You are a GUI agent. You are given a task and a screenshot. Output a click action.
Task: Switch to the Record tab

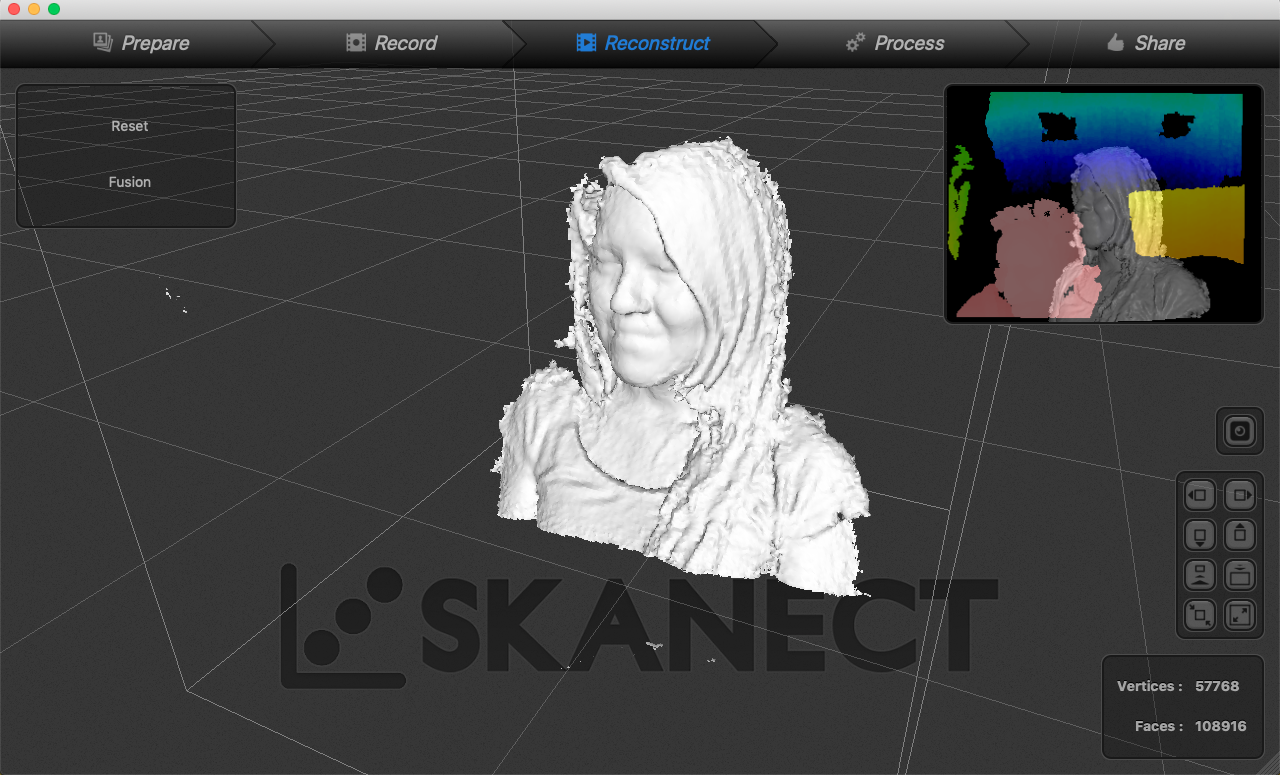point(392,43)
